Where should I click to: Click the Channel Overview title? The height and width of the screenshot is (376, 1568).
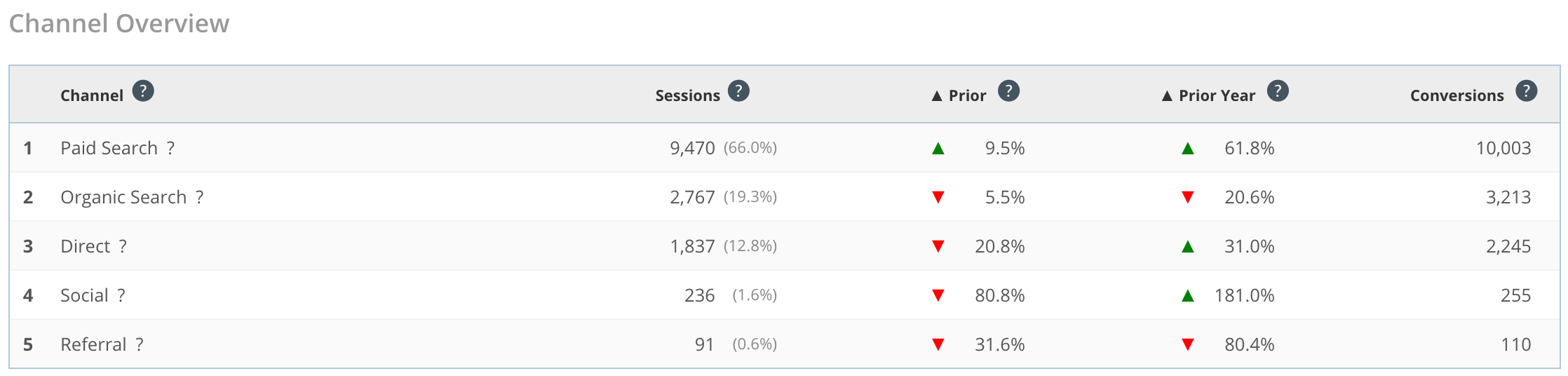click(119, 23)
